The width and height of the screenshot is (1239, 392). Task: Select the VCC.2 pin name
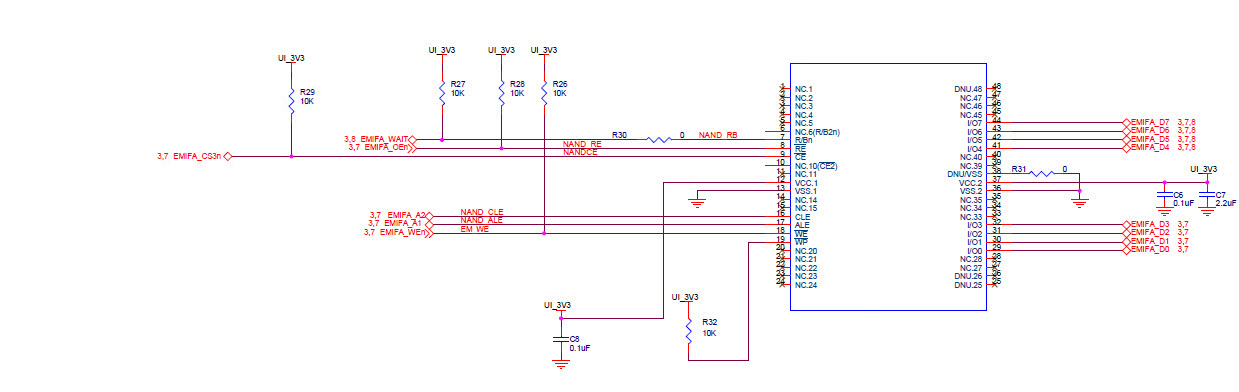(x=971, y=183)
